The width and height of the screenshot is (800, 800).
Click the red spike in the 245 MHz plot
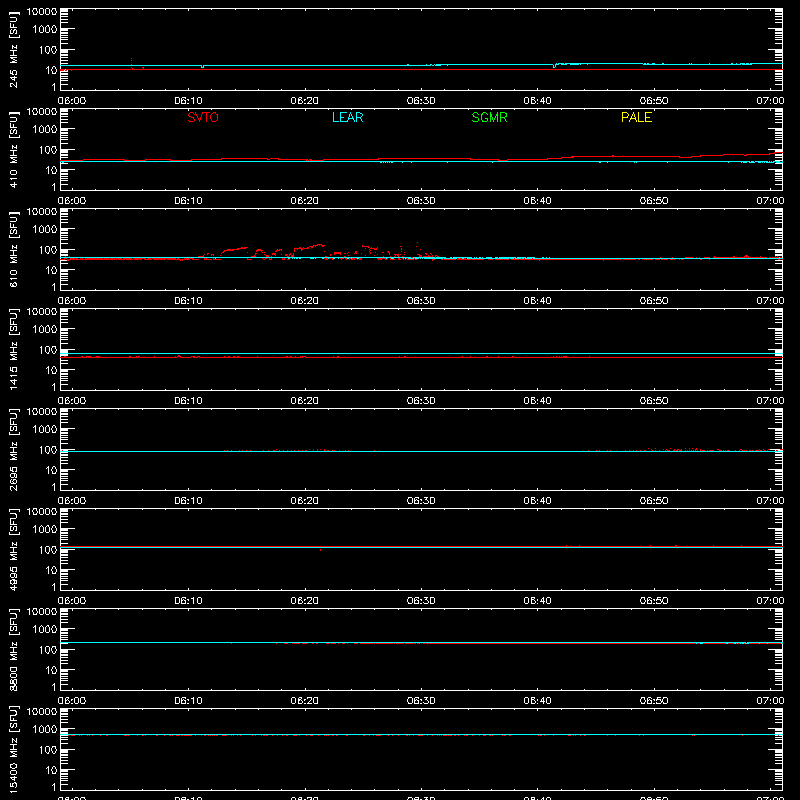132,63
